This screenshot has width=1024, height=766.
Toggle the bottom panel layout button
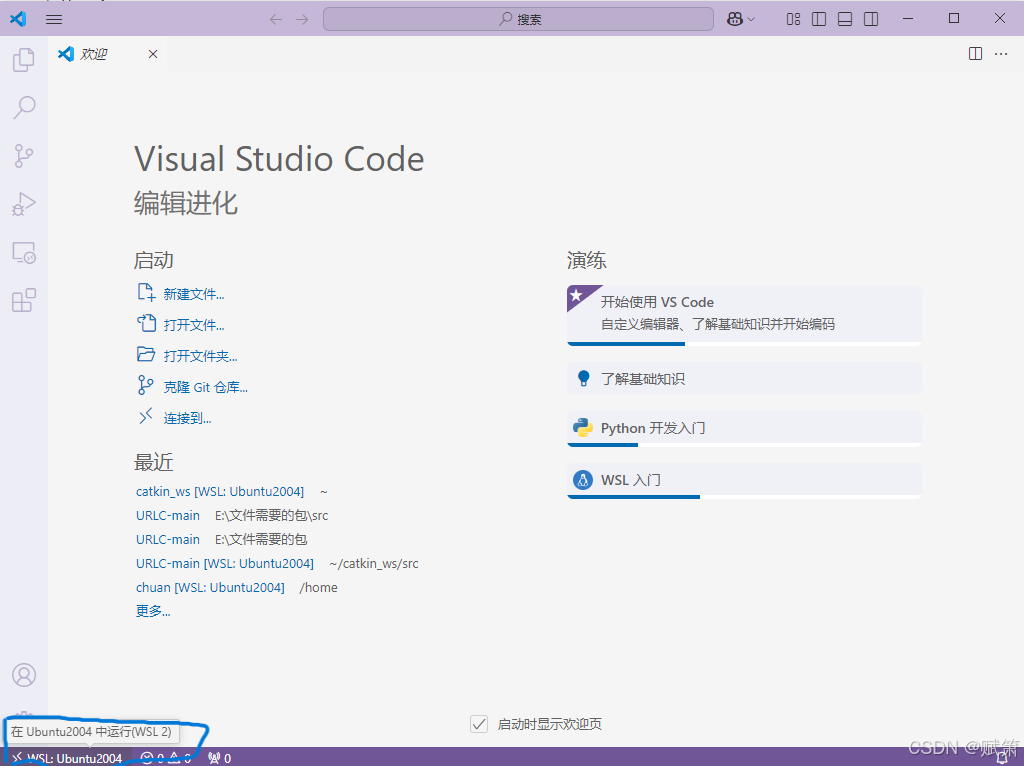[x=845, y=19]
